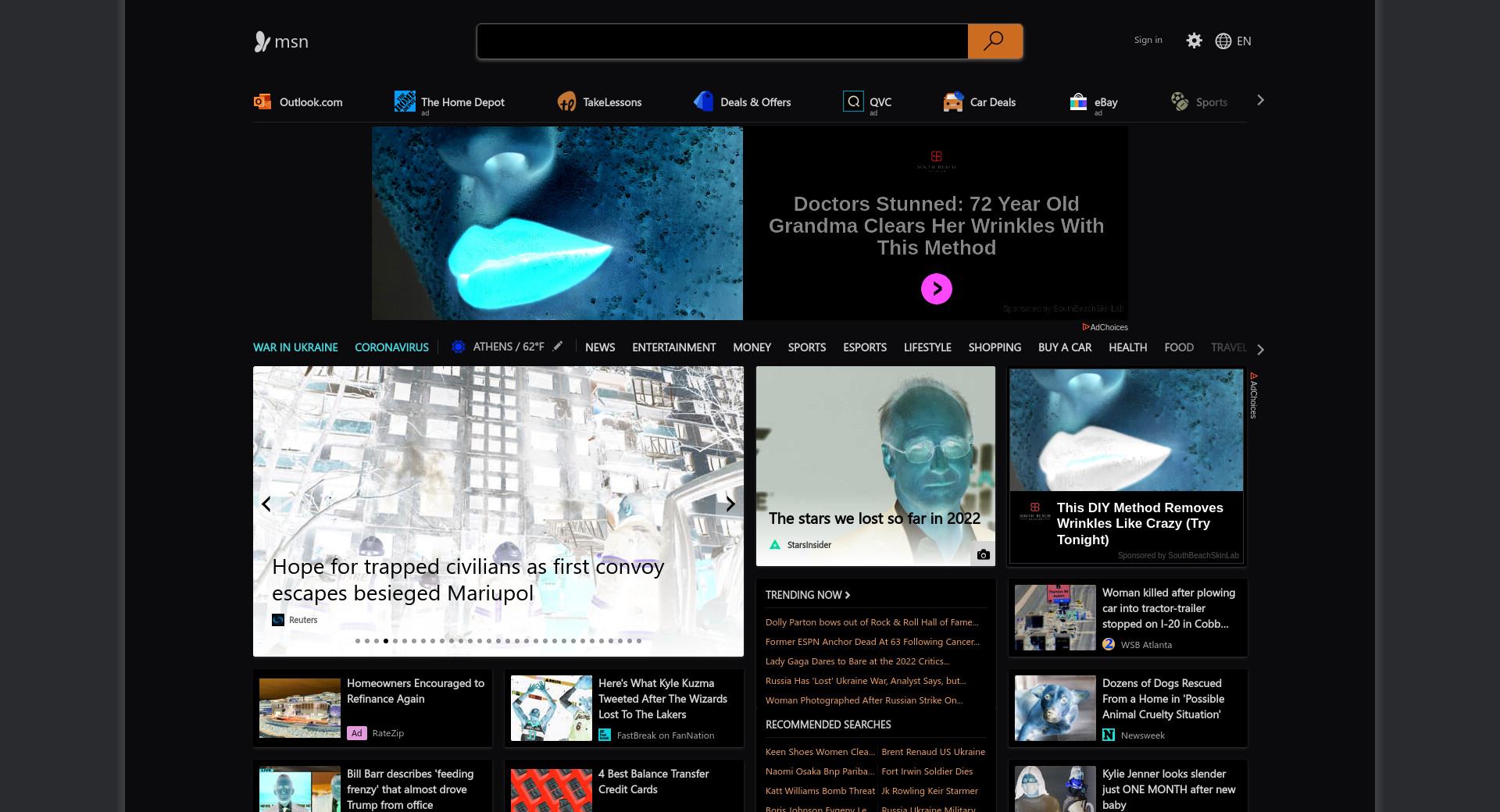
Task: Go to next headline slide arrow
Action: [730, 504]
